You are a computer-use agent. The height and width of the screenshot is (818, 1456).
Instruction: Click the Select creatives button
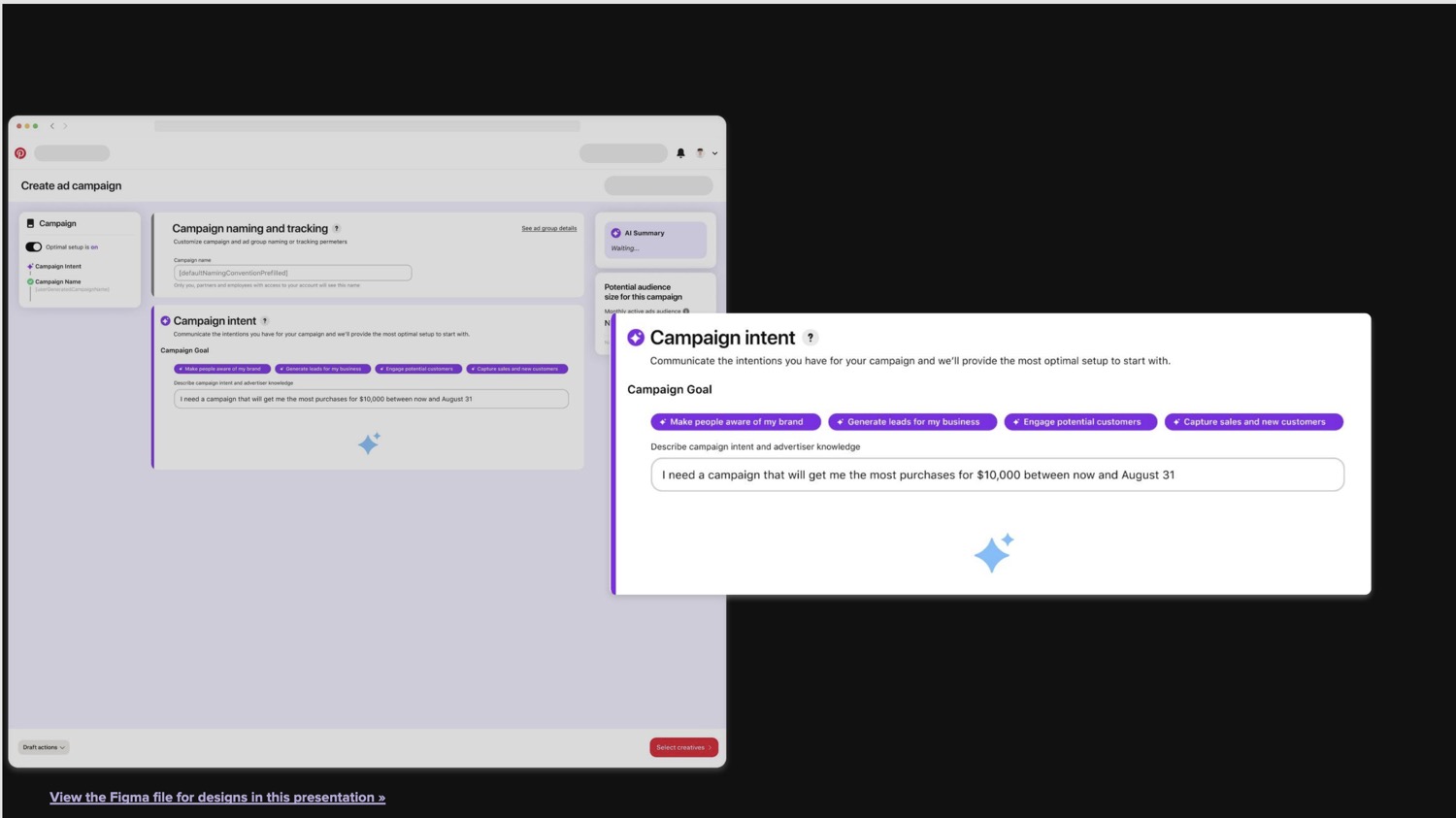[683, 747]
